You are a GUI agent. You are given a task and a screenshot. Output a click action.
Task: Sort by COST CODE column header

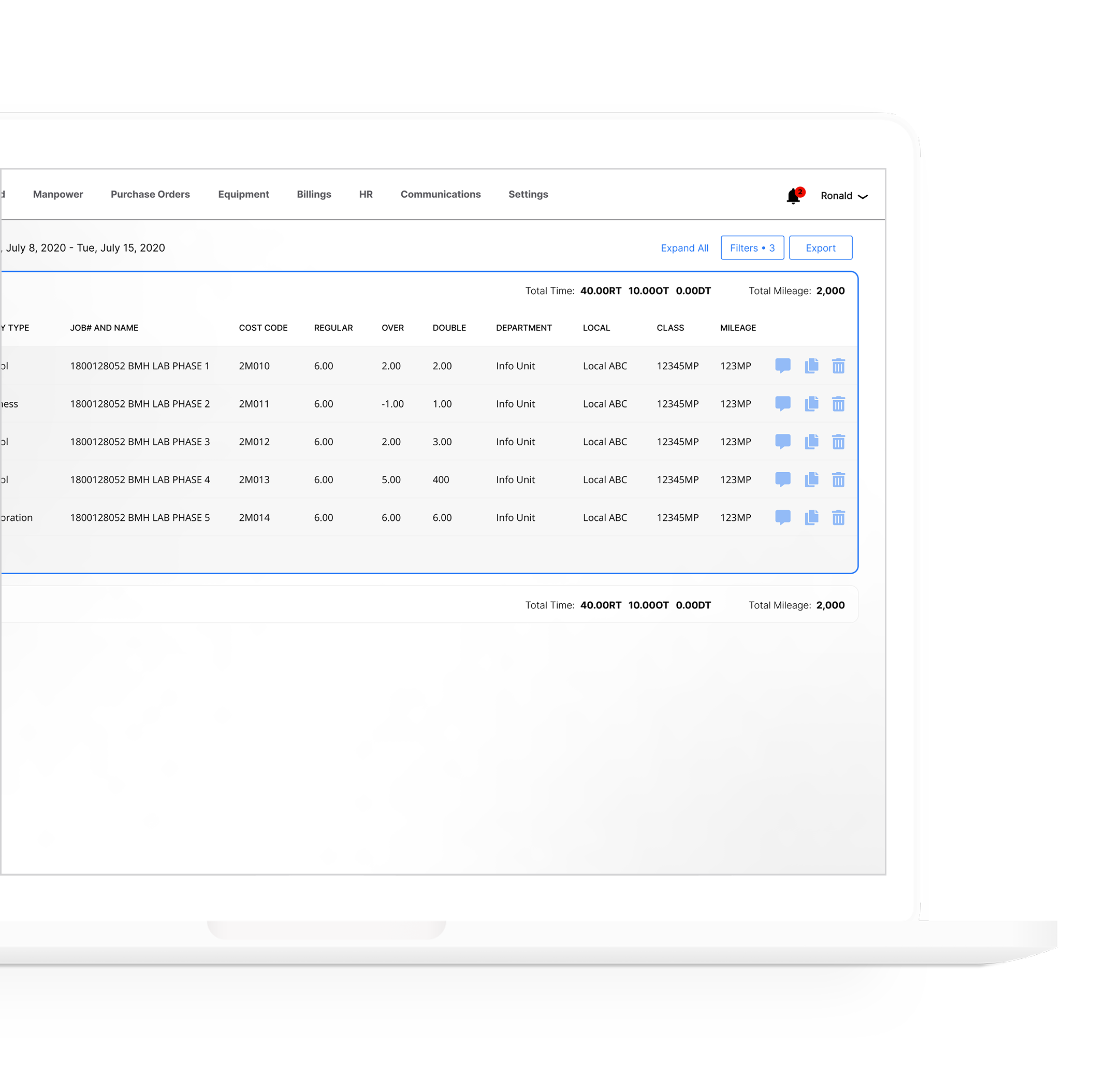point(263,328)
